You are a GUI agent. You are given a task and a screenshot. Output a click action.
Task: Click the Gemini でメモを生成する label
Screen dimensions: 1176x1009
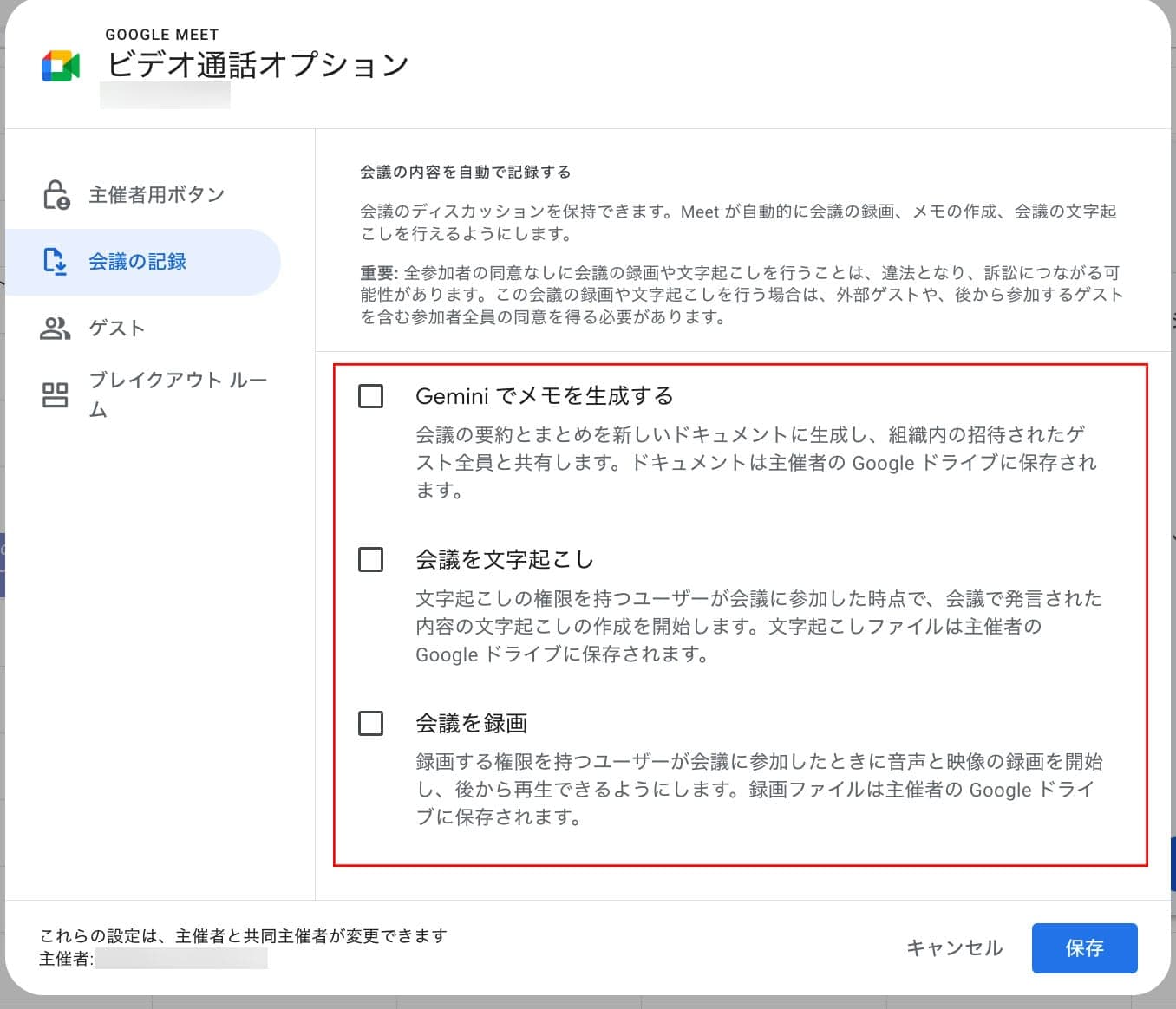545,396
